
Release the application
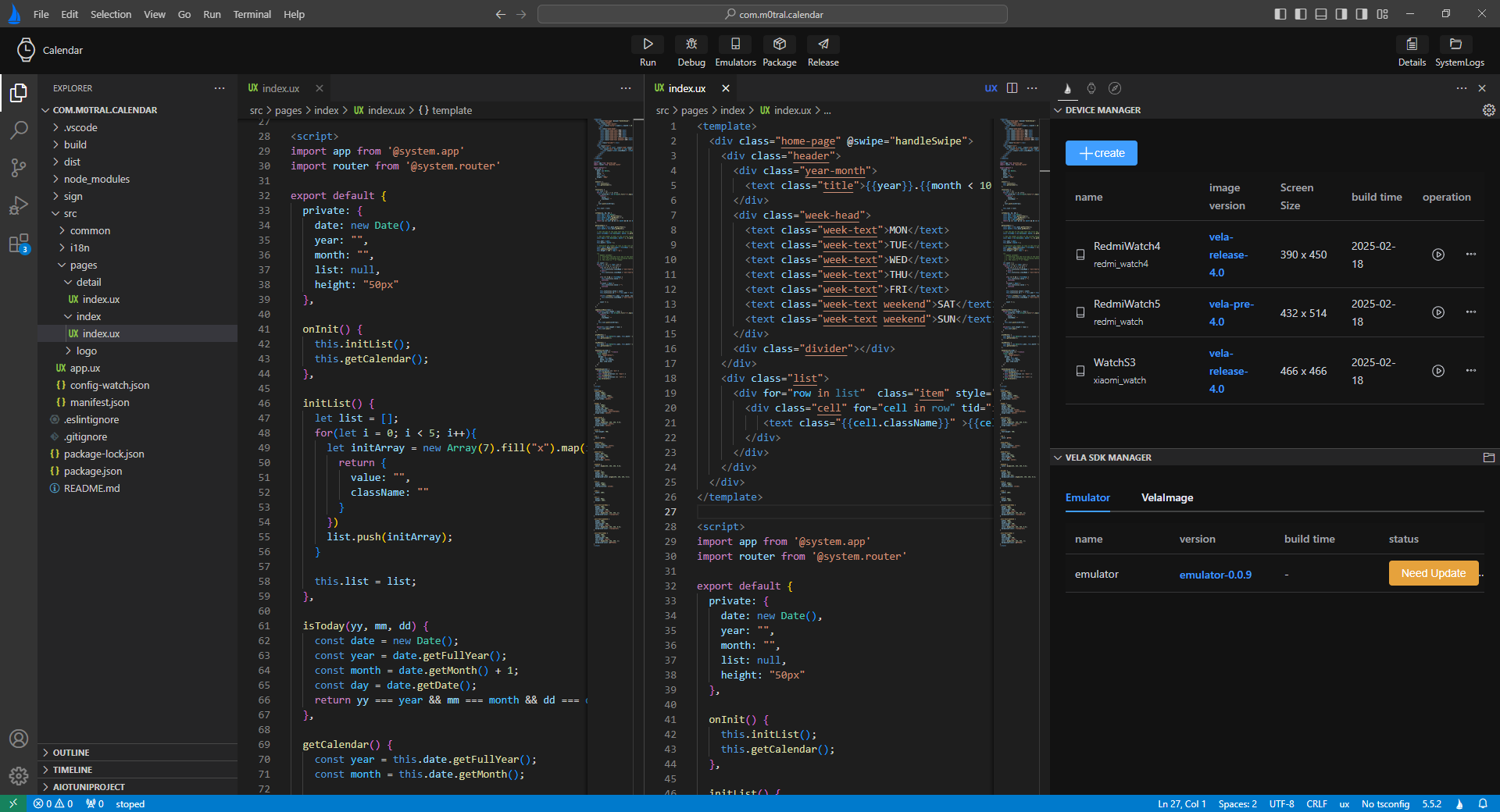pyautogui.click(x=822, y=51)
